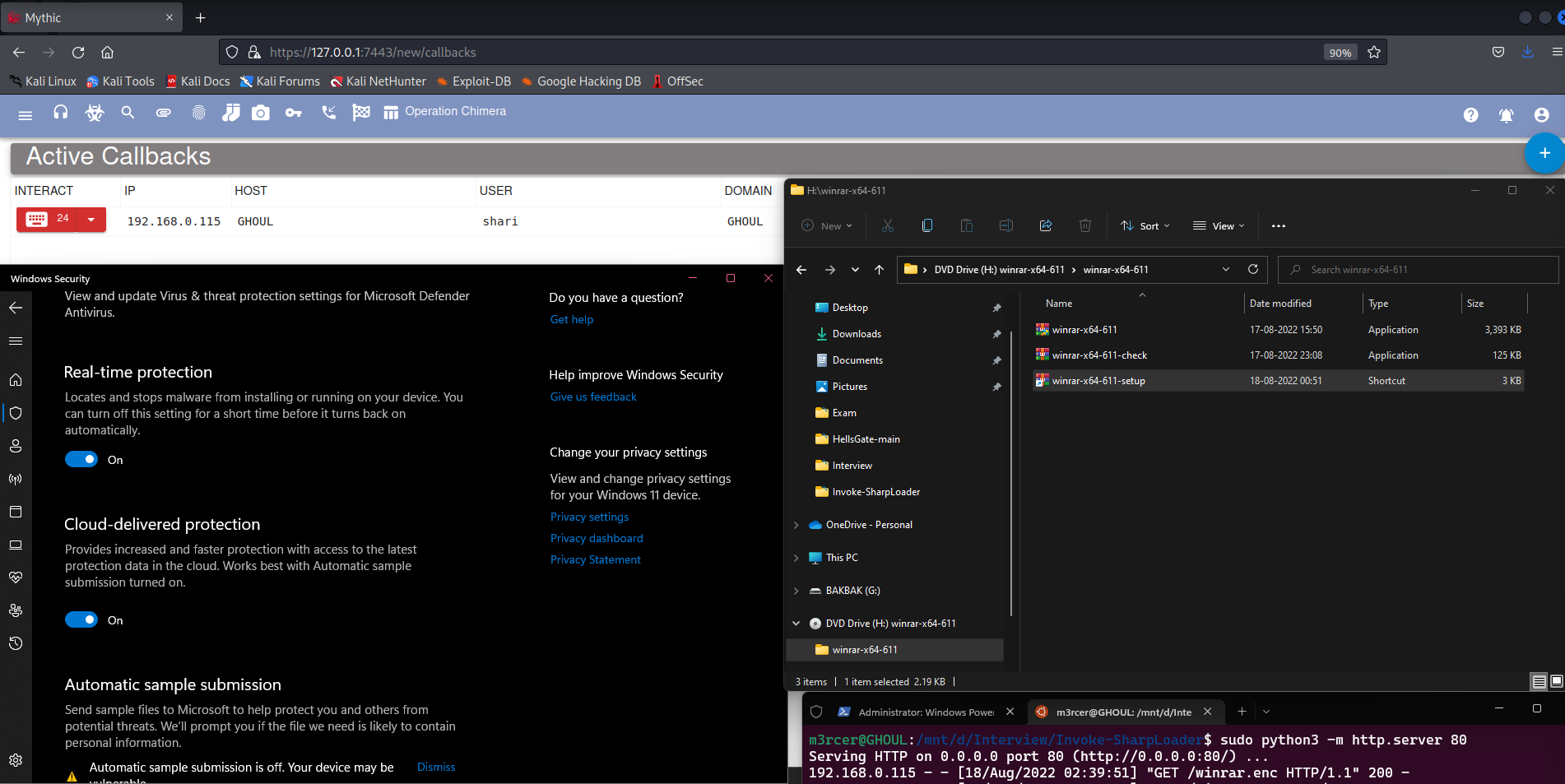Open Privacy dashboard link
The height and width of the screenshot is (784, 1565).
point(597,539)
